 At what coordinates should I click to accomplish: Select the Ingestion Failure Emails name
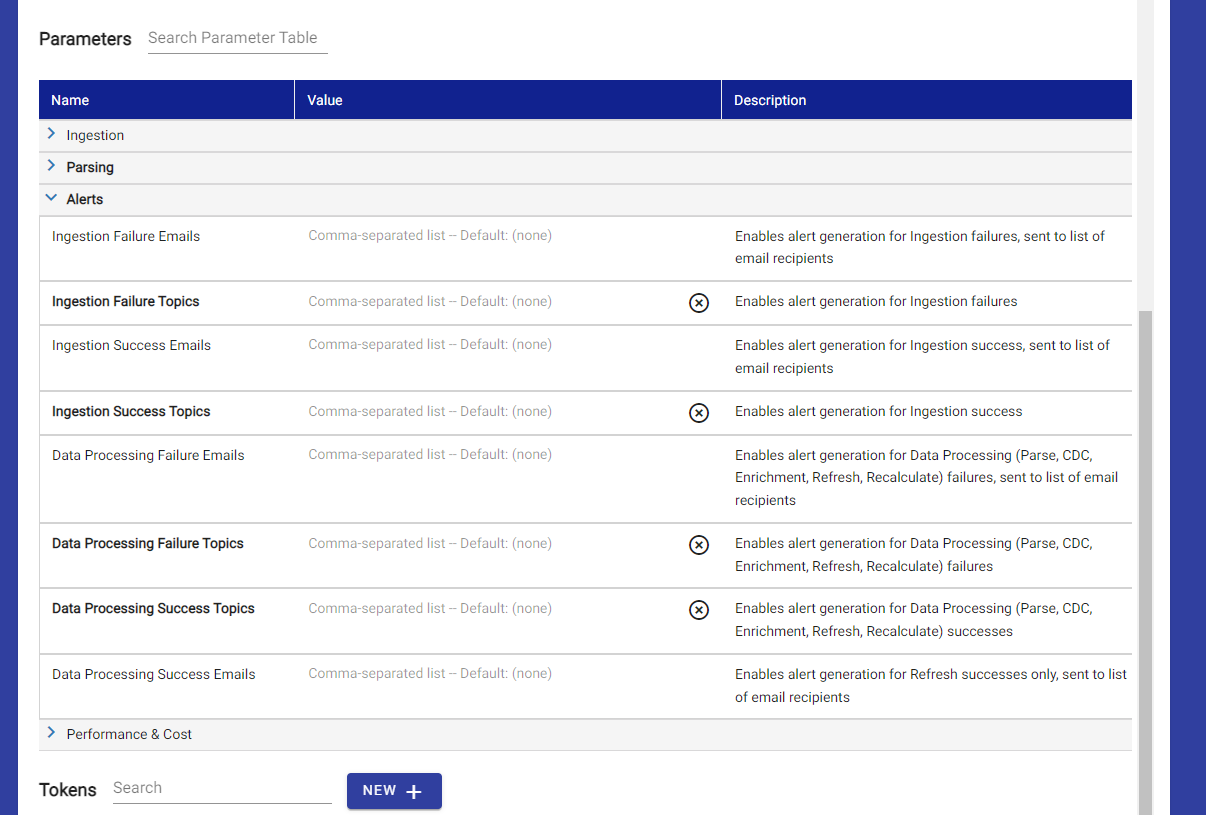pyautogui.click(x=126, y=237)
